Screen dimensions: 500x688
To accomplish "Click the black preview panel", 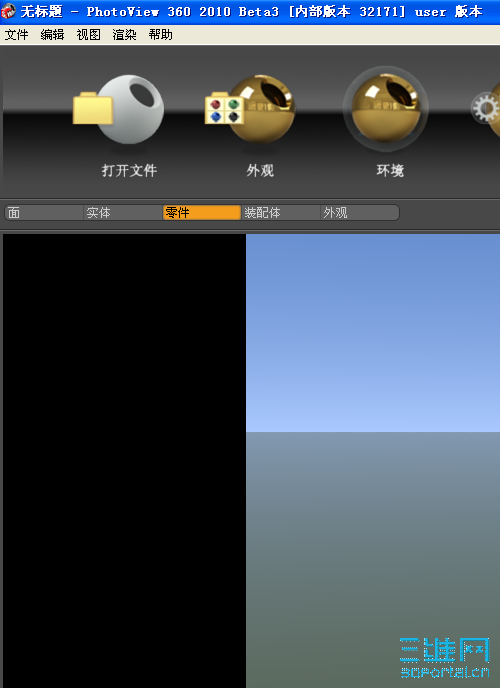I will pyautogui.click(x=125, y=461).
